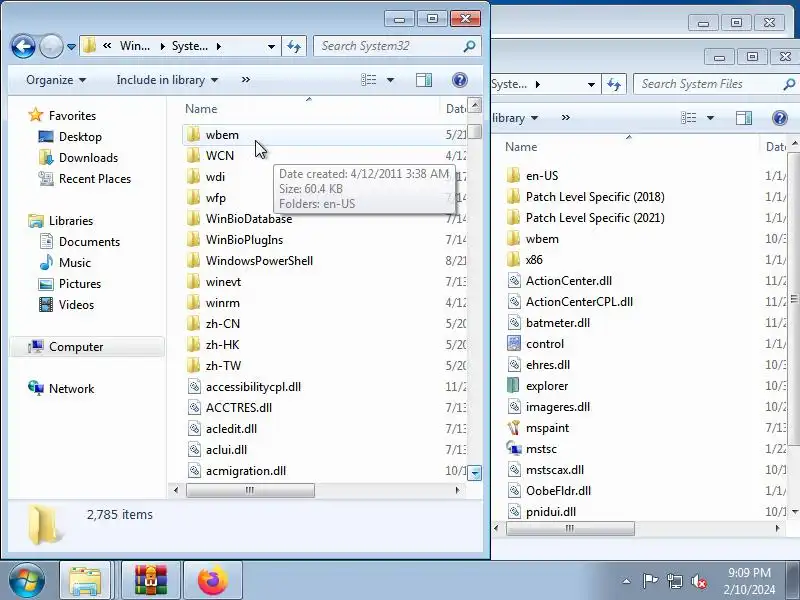Click the Back arrow in System32 window
The width and height of the screenshot is (800, 600).
coord(23,46)
